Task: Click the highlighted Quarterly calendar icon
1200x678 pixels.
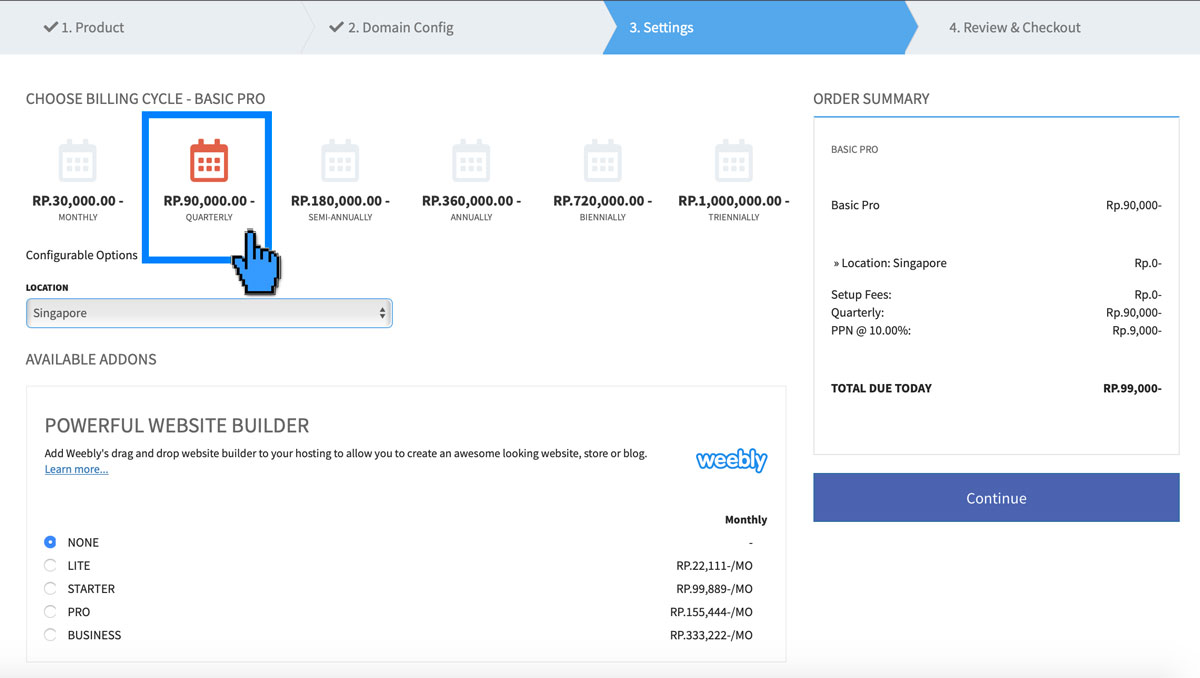Action: 208,160
